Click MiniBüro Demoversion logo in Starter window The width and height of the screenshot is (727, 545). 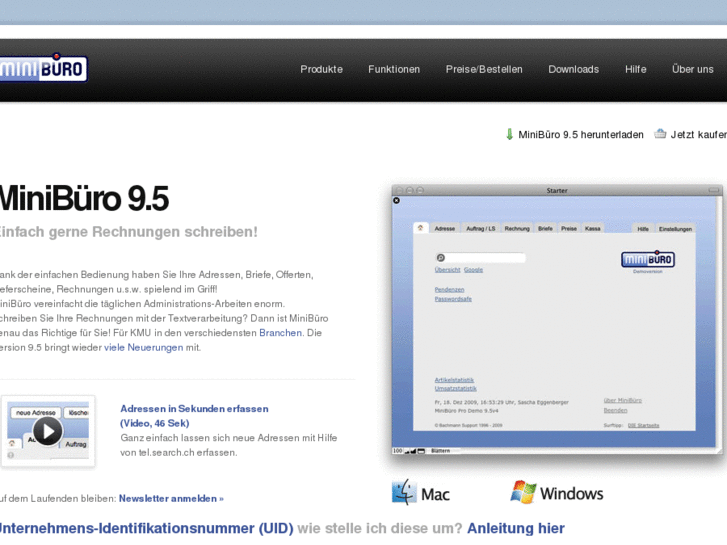[648, 262]
